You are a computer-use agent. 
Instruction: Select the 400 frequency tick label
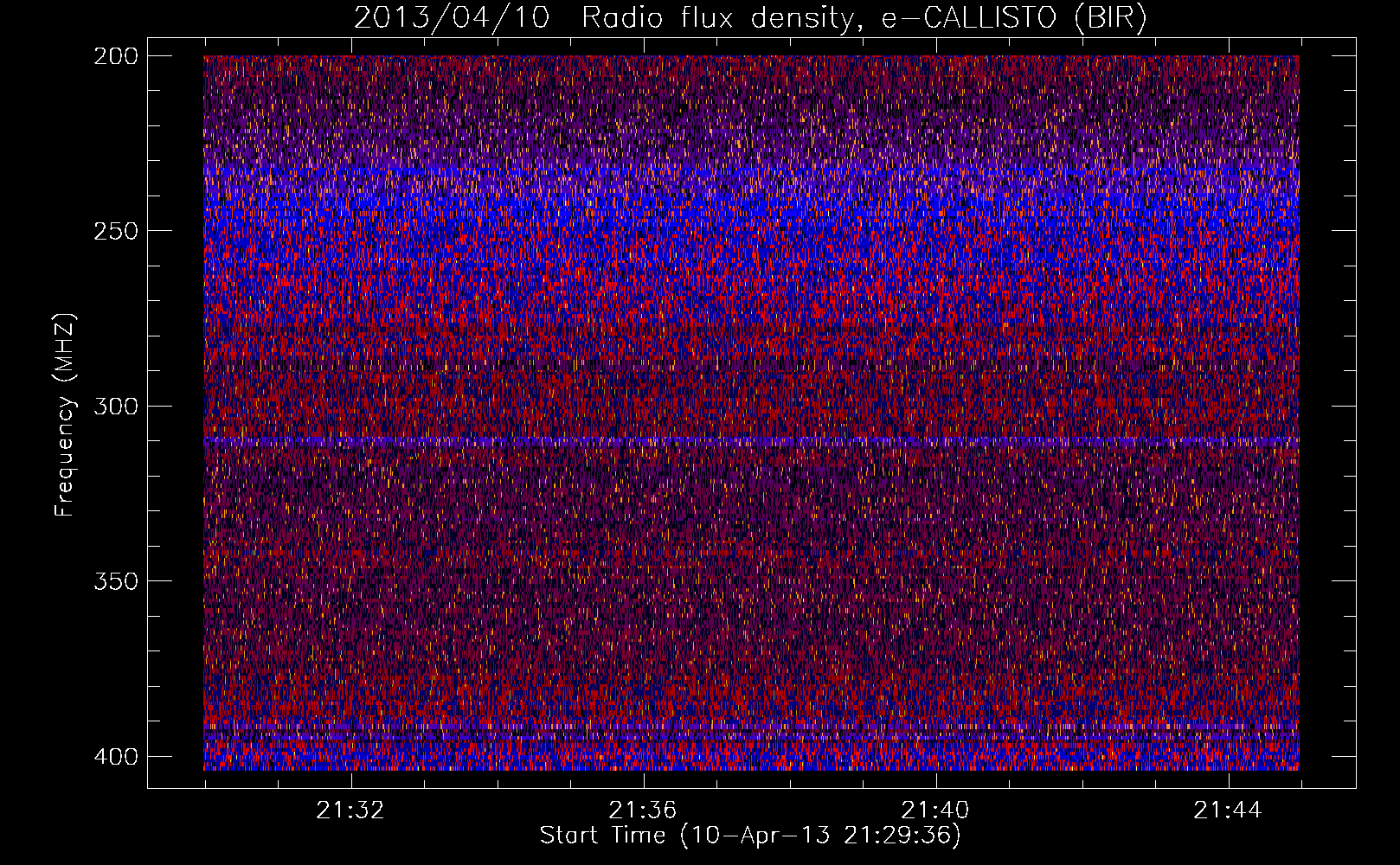(115, 756)
